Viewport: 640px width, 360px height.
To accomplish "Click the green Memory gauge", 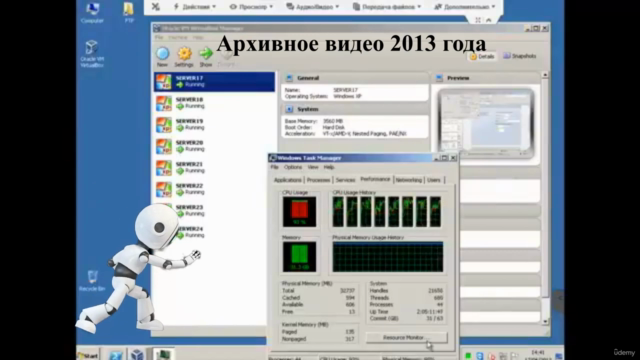I will (x=299, y=257).
